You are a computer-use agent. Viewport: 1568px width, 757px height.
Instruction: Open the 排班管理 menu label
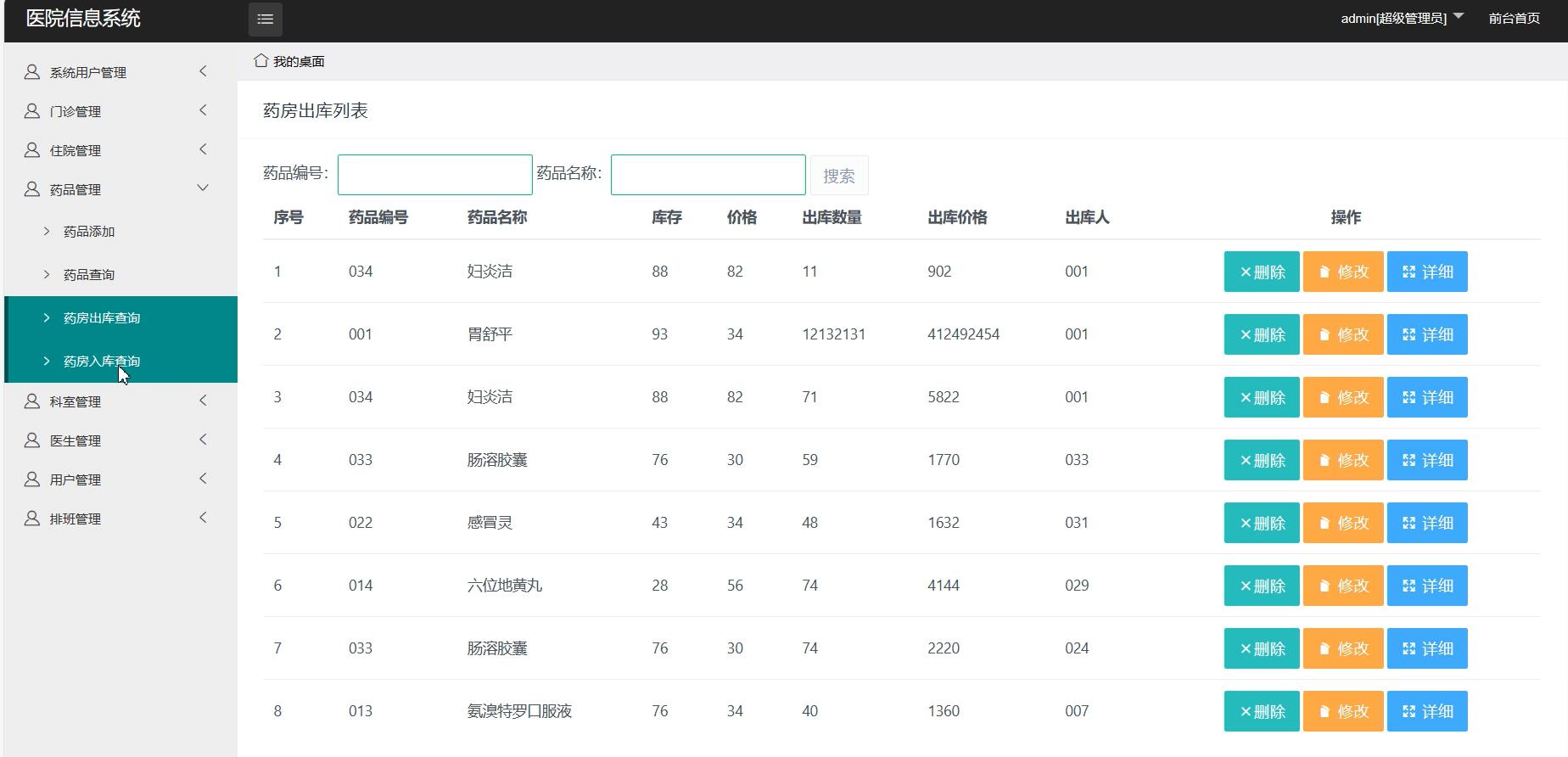point(76,519)
